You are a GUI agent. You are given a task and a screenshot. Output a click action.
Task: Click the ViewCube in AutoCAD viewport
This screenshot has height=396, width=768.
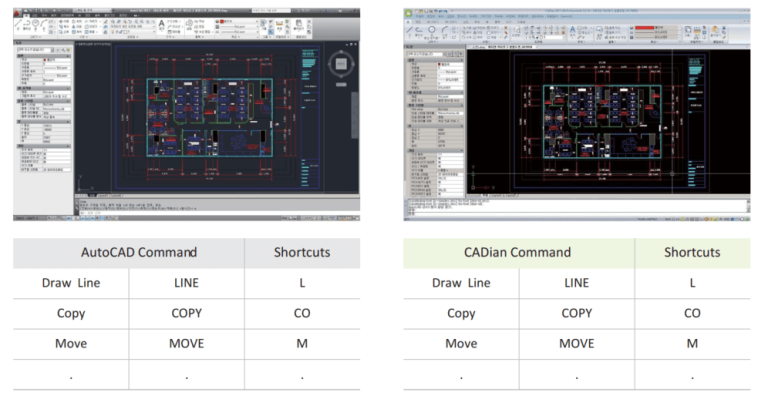click(x=341, y=63)
